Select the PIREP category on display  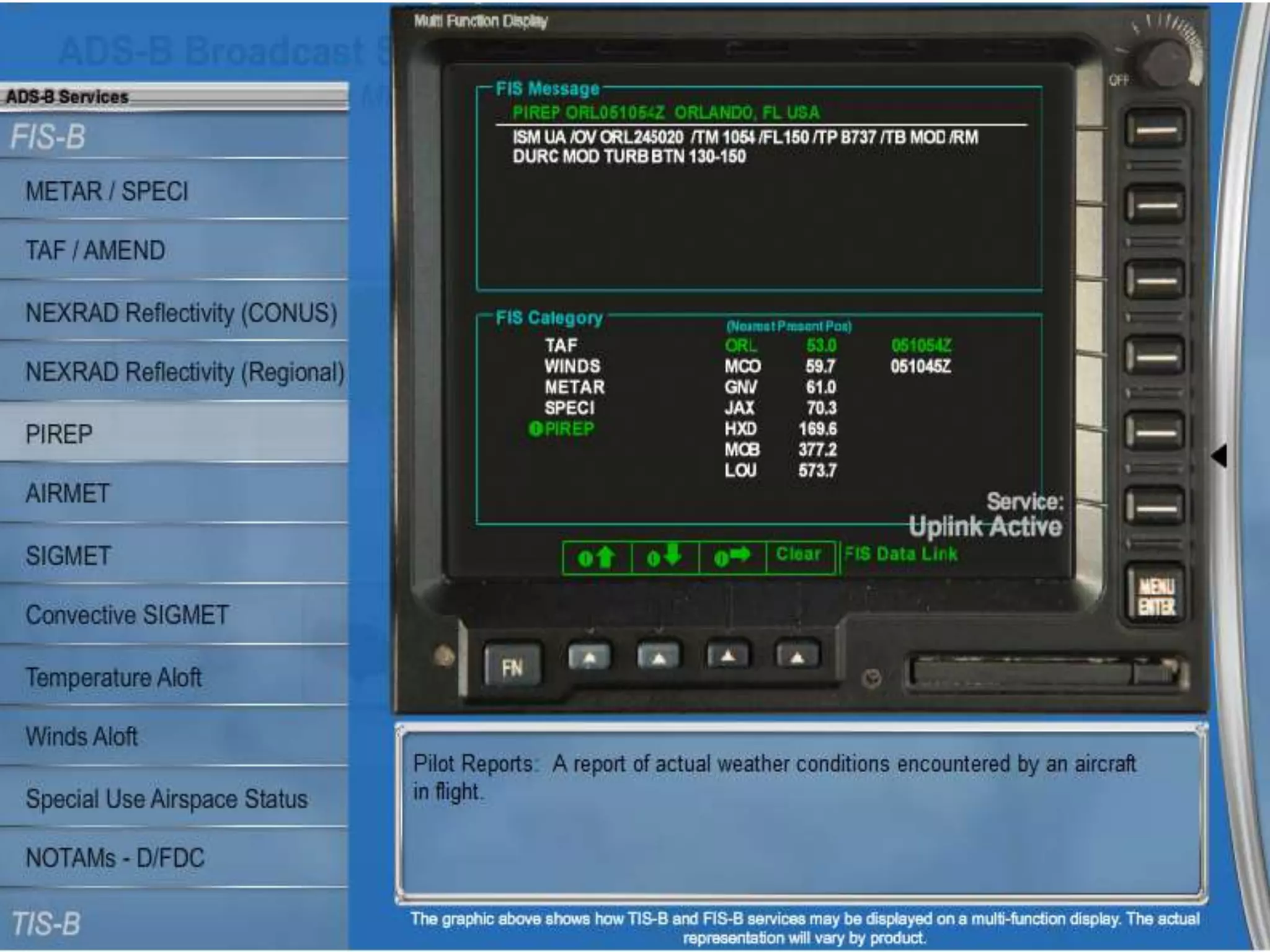click(569, 429)
